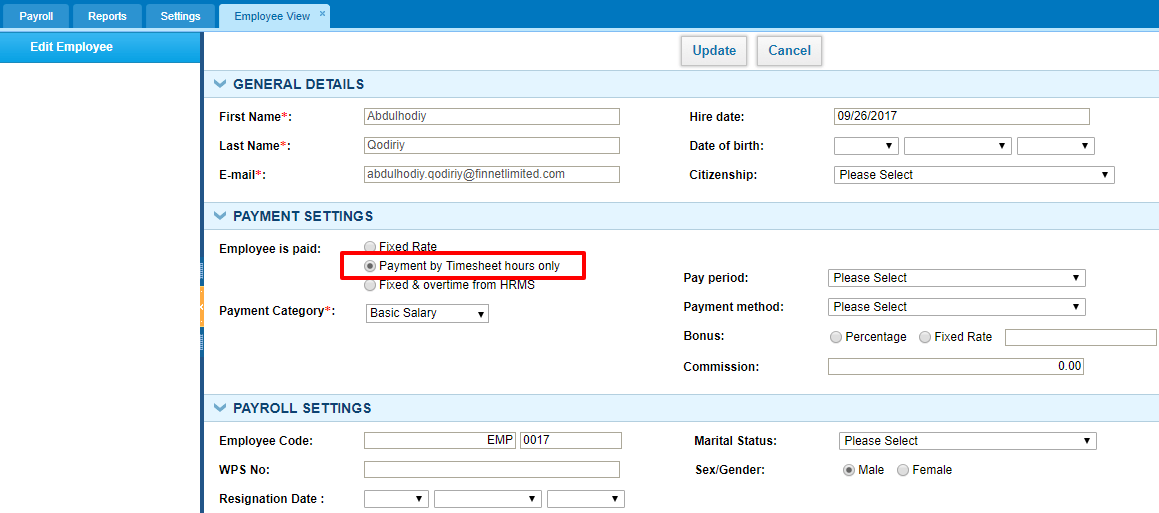Collapse the General Details section chevron
This screenshot has width=1159, height=513.
[x=220, y=84]
